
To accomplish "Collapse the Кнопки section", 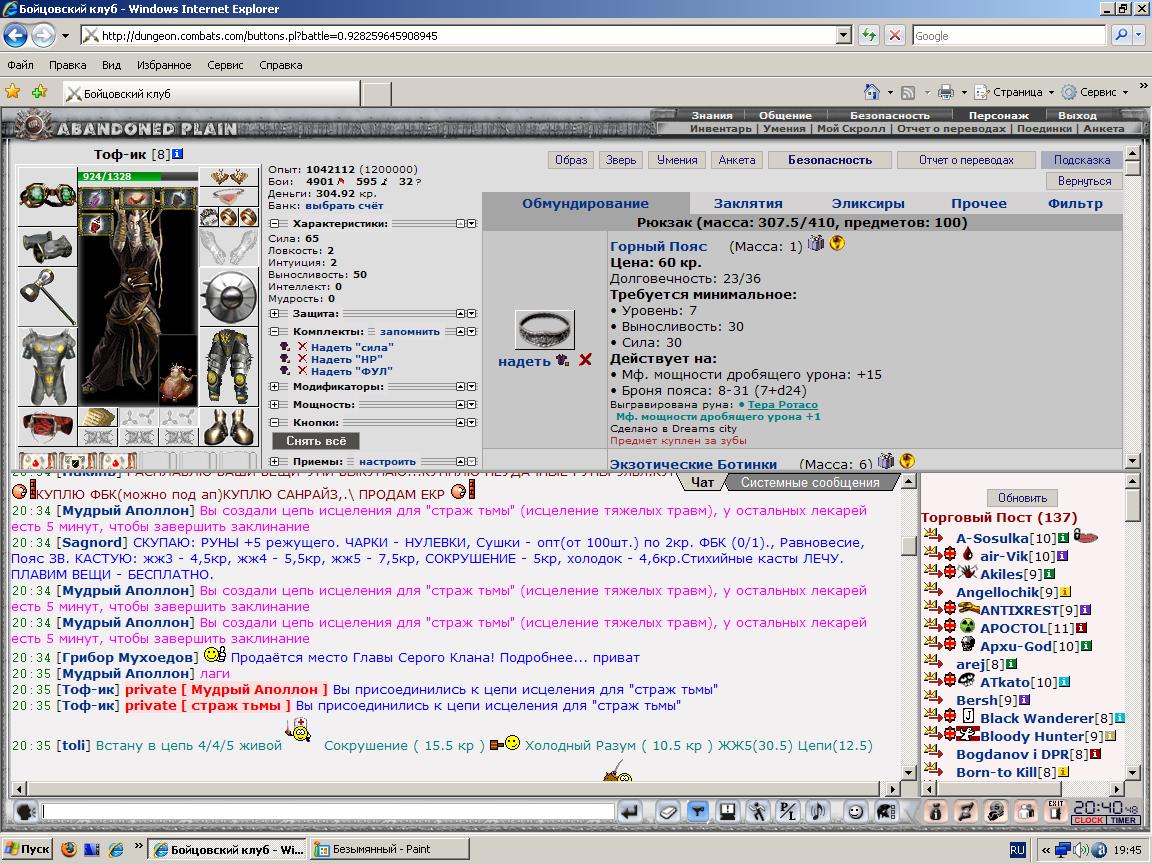I will (274, 422).
